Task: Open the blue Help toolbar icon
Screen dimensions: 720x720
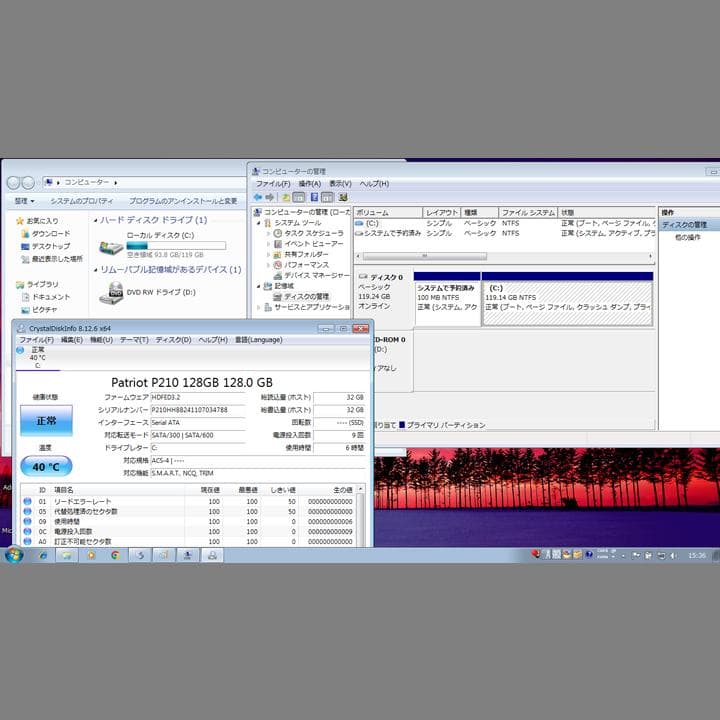Action: pos(314,197)
